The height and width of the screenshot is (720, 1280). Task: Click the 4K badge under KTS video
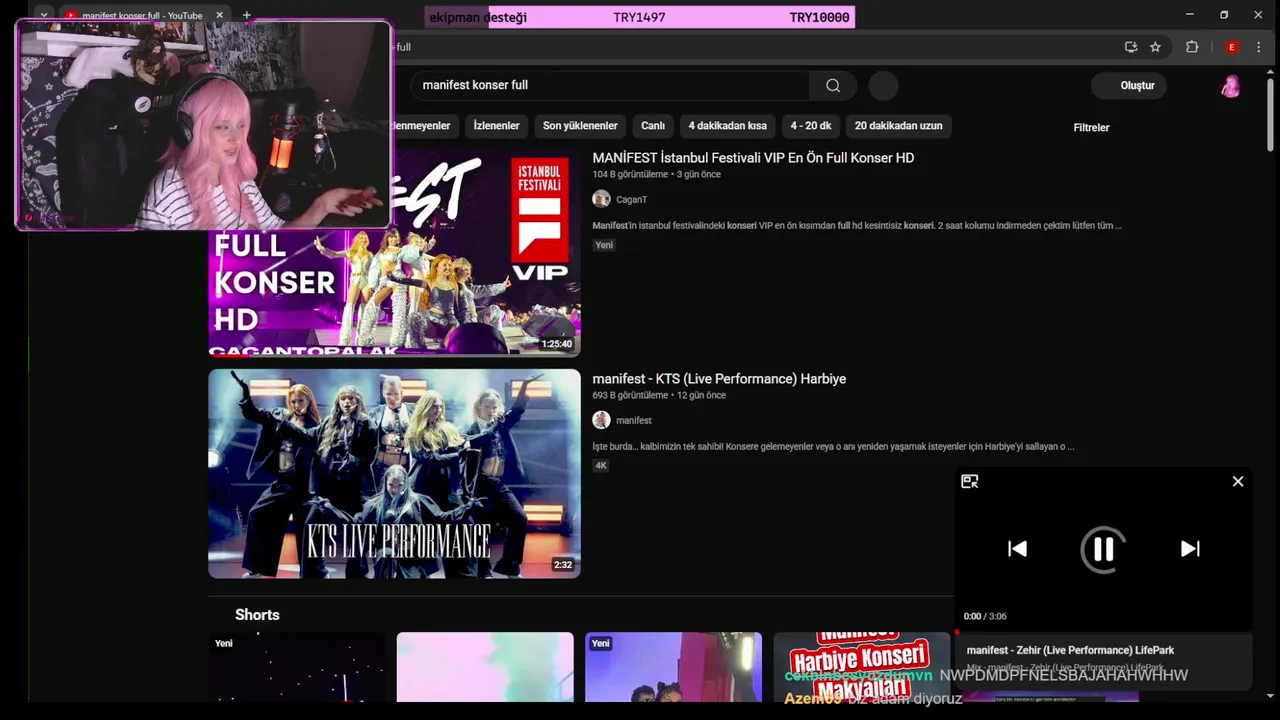[601, 466]
